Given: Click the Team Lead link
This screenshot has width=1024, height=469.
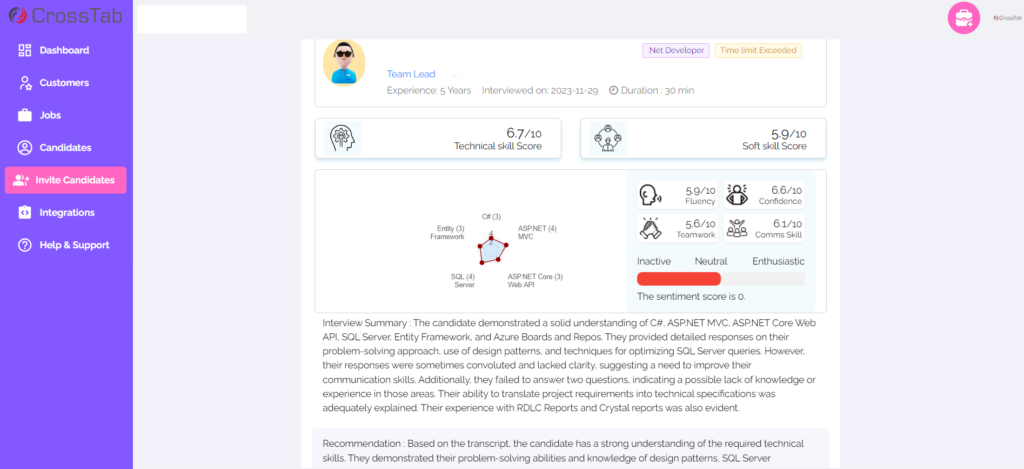Looking at the screenshot, I should tap(411, 74).
